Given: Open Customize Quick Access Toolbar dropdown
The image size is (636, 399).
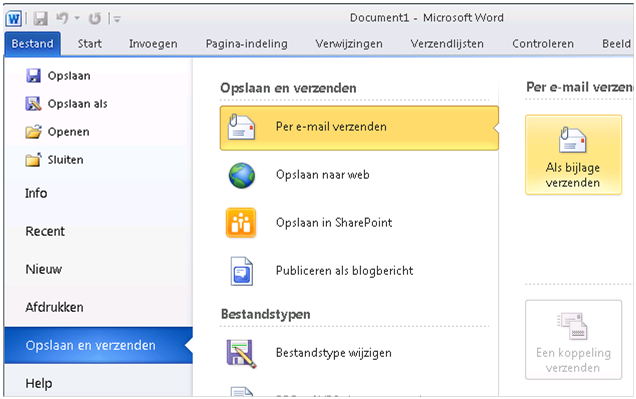Looking at the screenshot, I should 117,19.
